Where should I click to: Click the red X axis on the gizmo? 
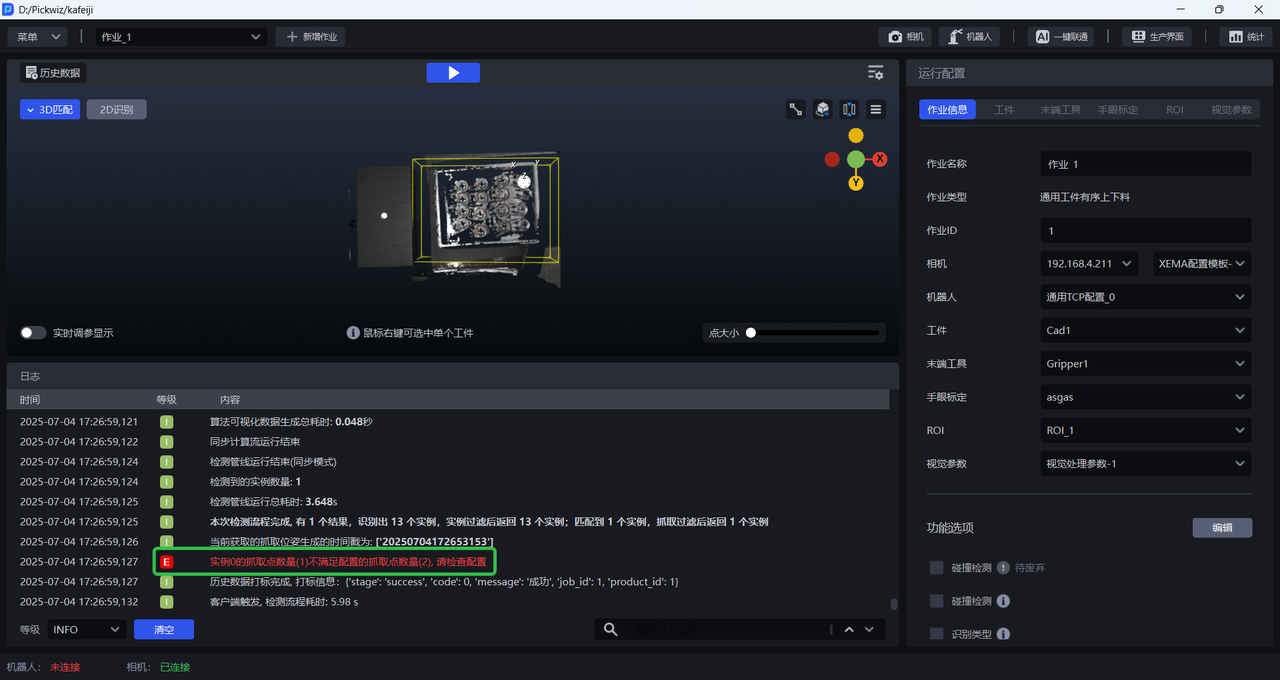pos(880,159)
